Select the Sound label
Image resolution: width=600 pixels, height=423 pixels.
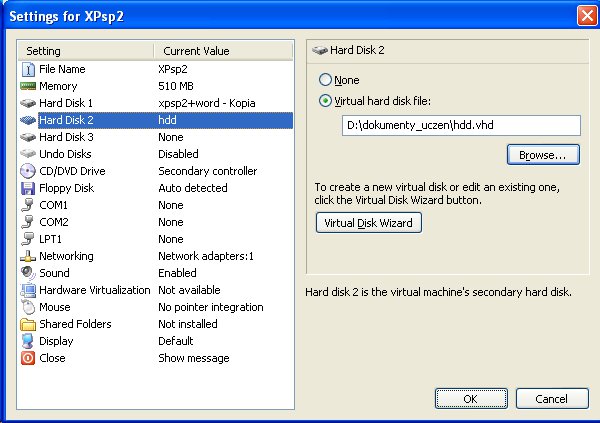pyautogui.click(x=54, y=273)
